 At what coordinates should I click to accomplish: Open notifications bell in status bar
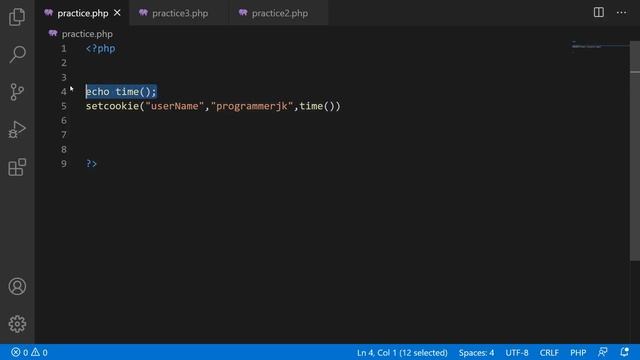624,352
